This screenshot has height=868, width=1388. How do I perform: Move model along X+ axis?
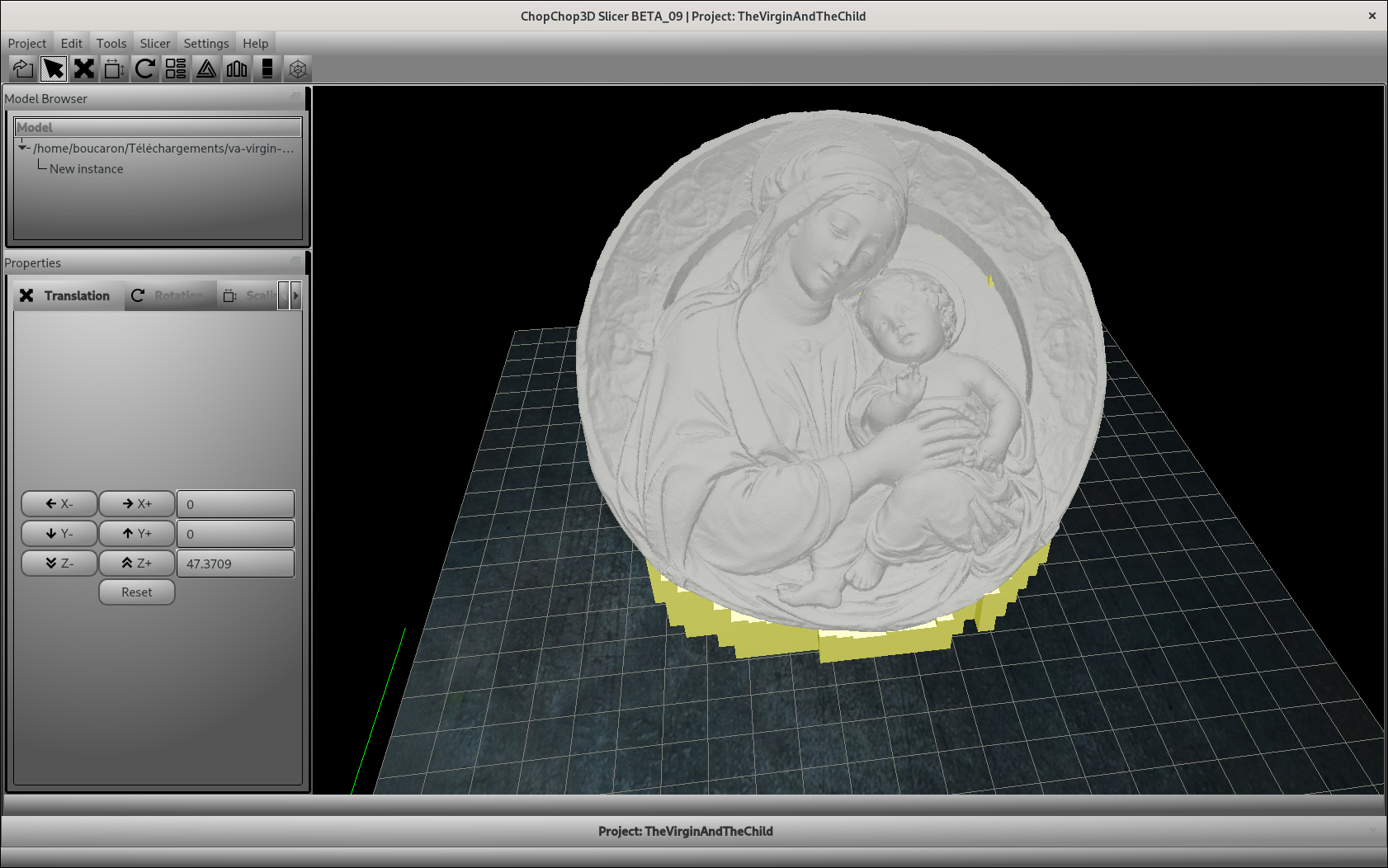pos(137,503)
